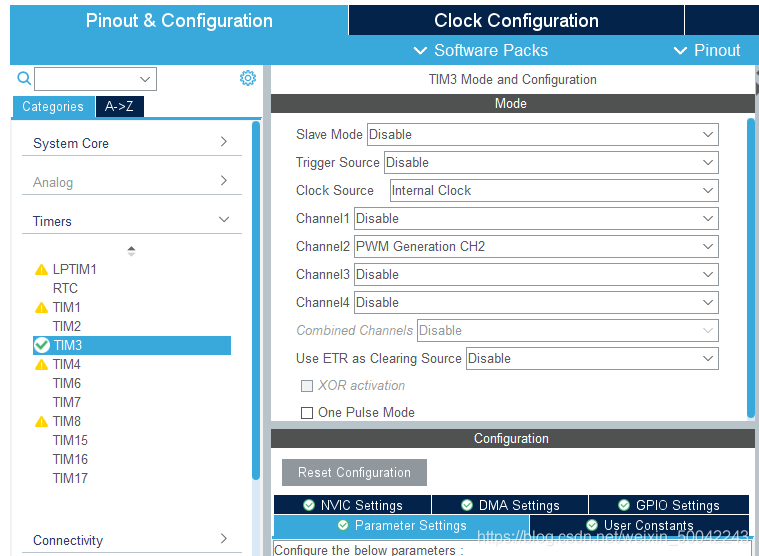Open the Pinout menu

coord(707,50)
